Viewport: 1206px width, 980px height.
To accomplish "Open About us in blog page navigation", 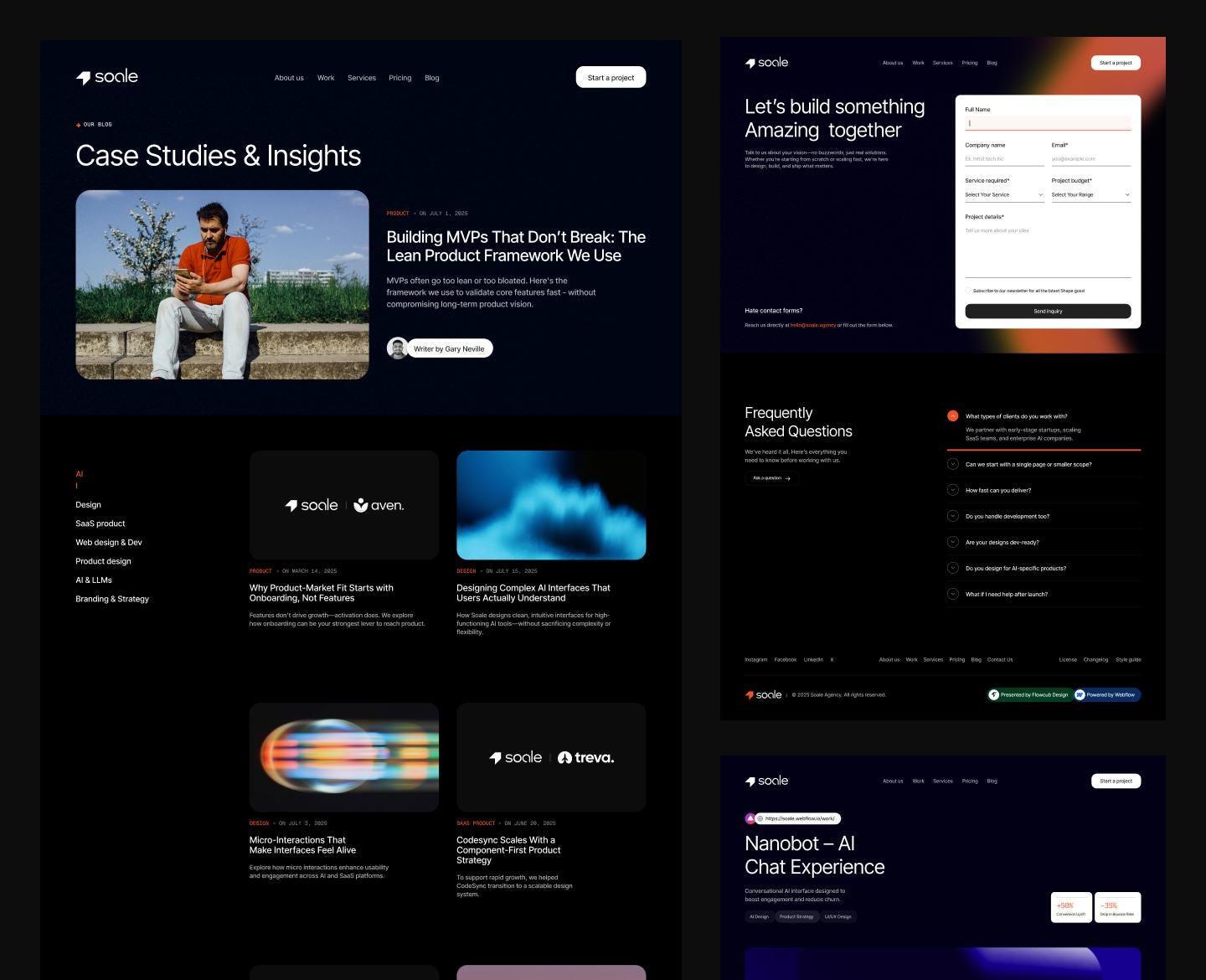I will click(x=289, y=78).
